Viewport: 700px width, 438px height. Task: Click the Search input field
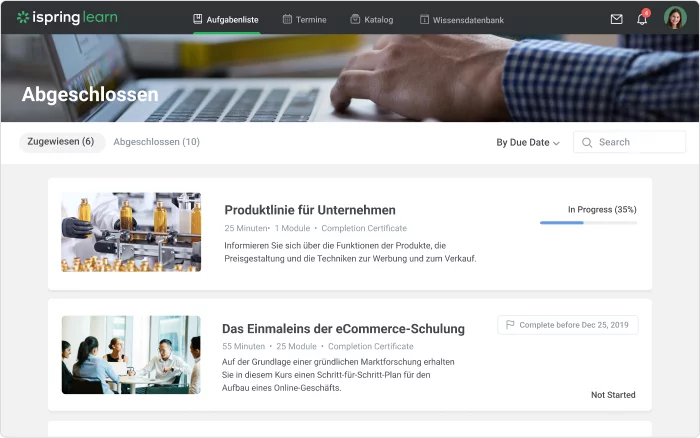tap(629, 142)
